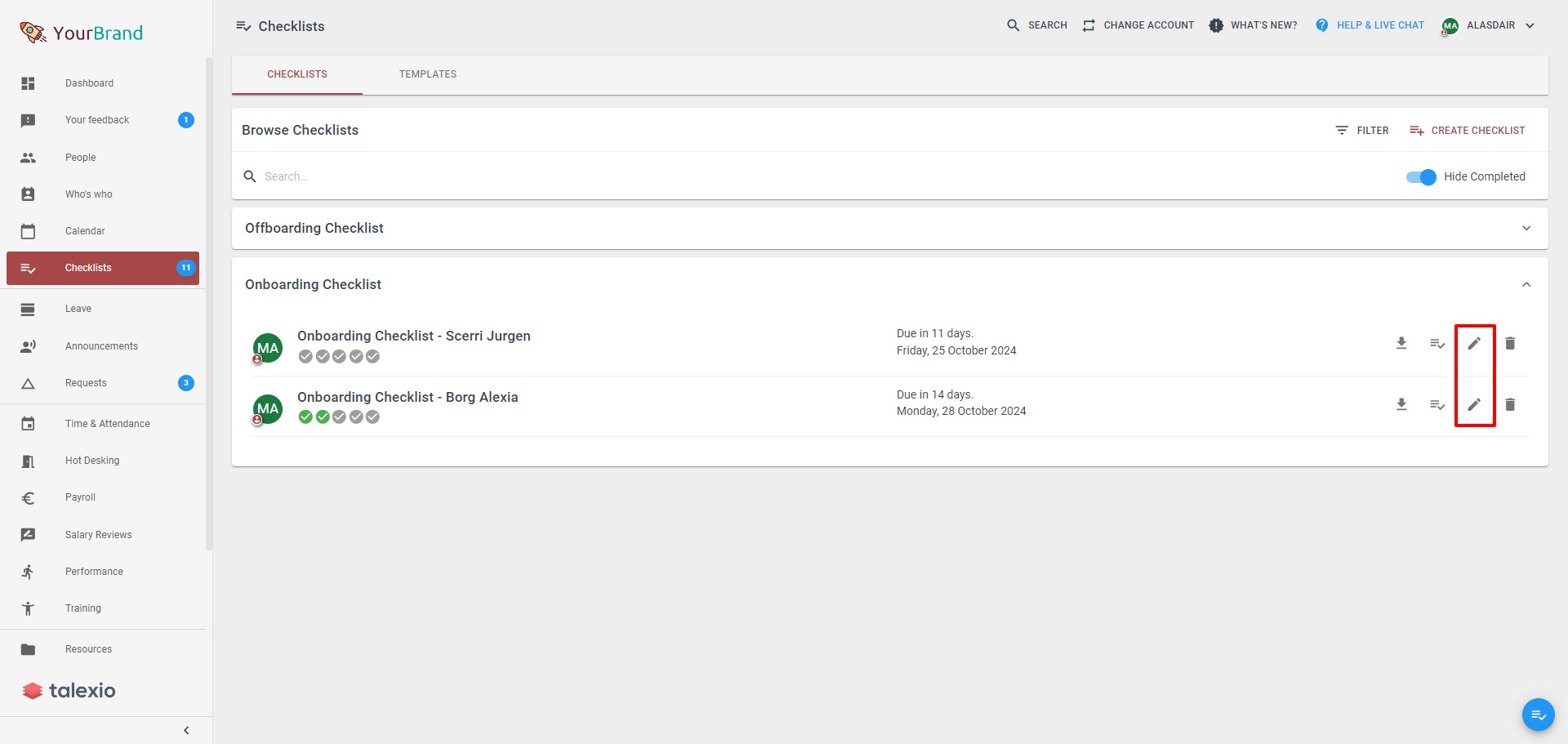Expand the Offboarding Checklist section
1568x744 pixels.
coord(1526,229)
